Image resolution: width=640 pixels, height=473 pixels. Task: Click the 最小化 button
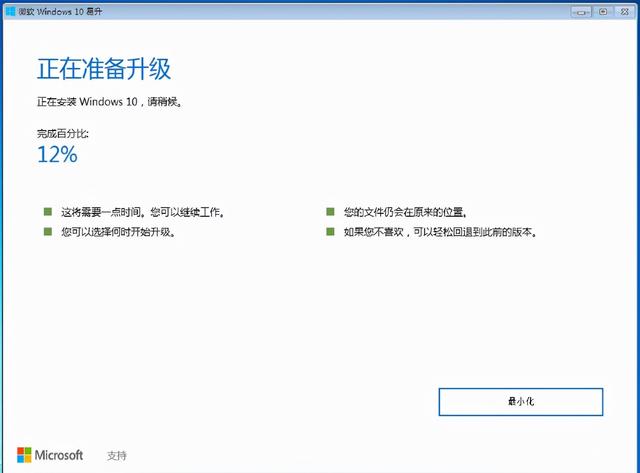[520, 402]
